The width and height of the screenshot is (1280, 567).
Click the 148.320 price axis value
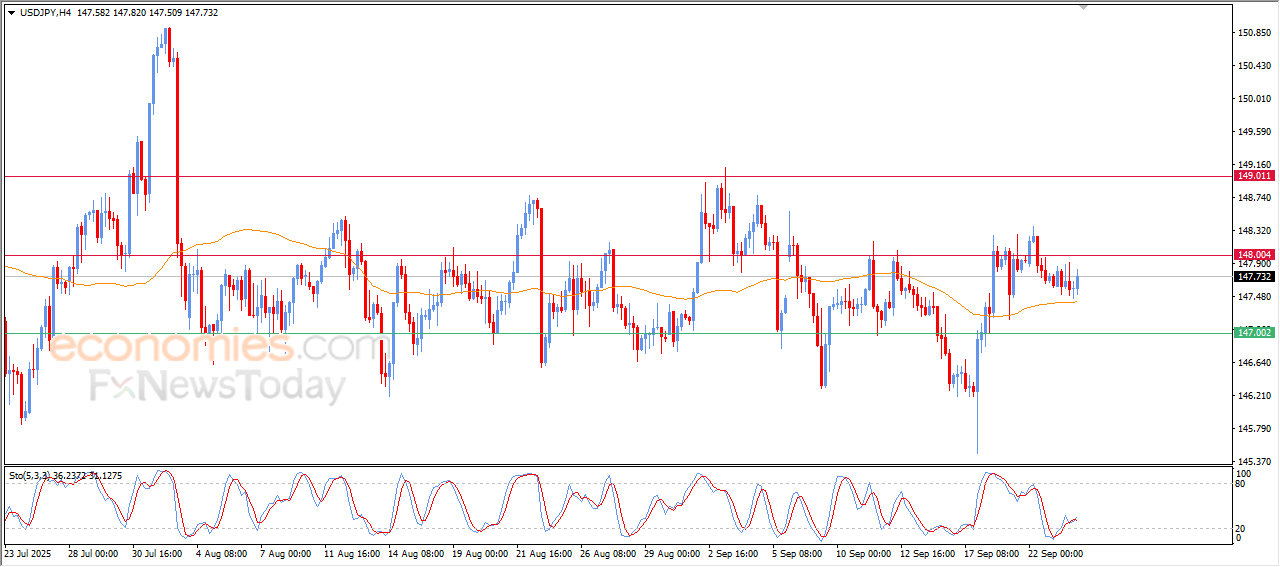[x=1255, y=231]
